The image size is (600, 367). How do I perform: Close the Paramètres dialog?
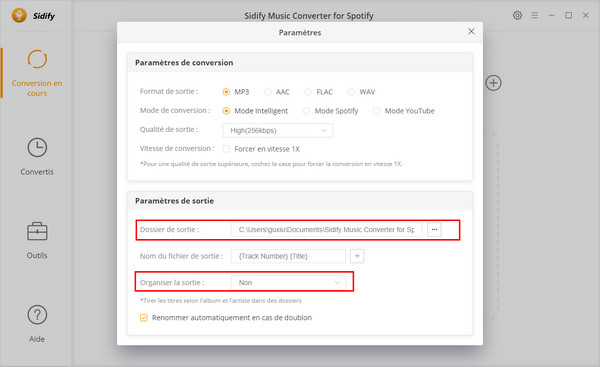pos(471,31)
